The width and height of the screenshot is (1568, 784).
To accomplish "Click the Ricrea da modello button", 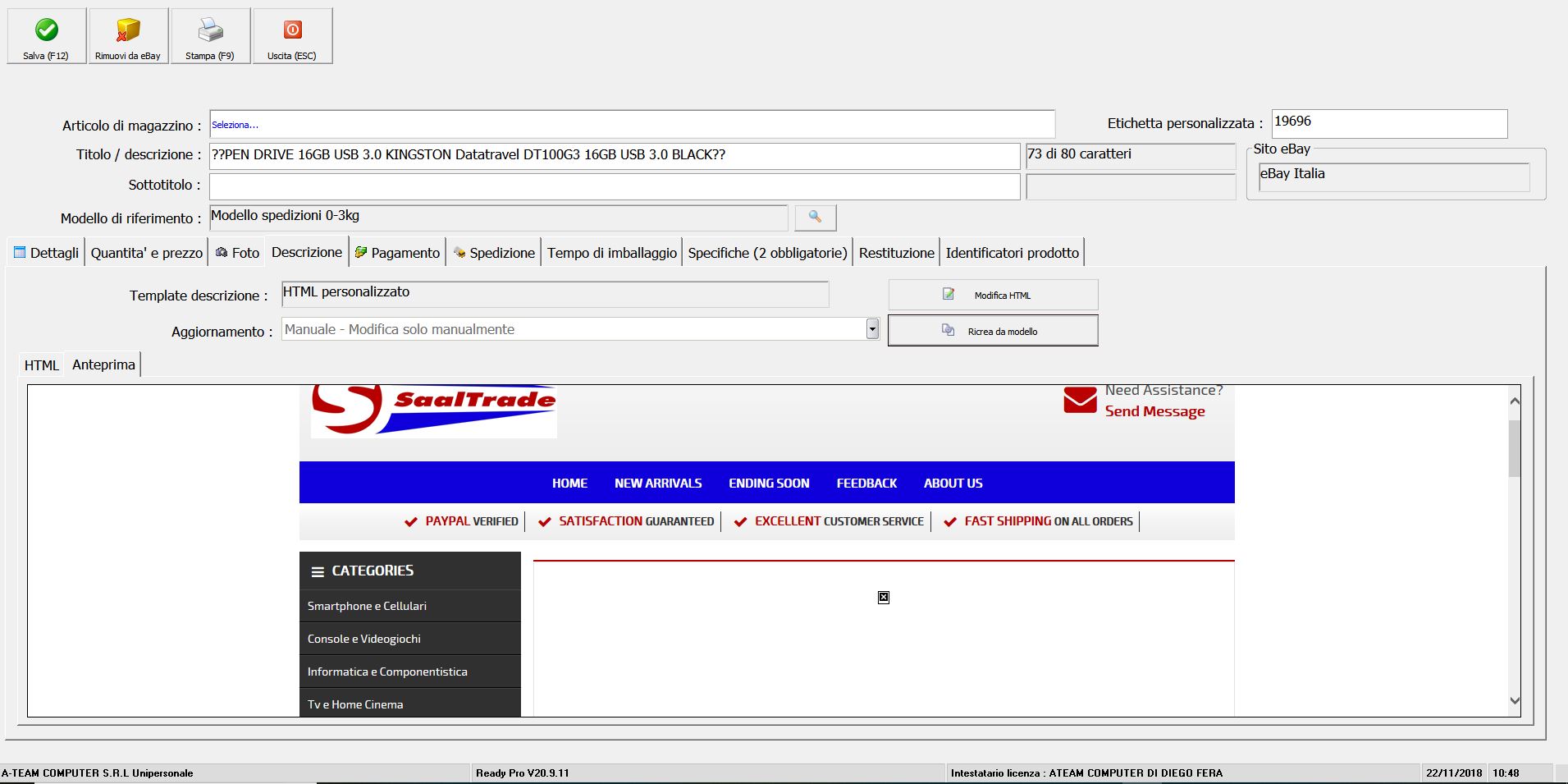I will (993, 331).
